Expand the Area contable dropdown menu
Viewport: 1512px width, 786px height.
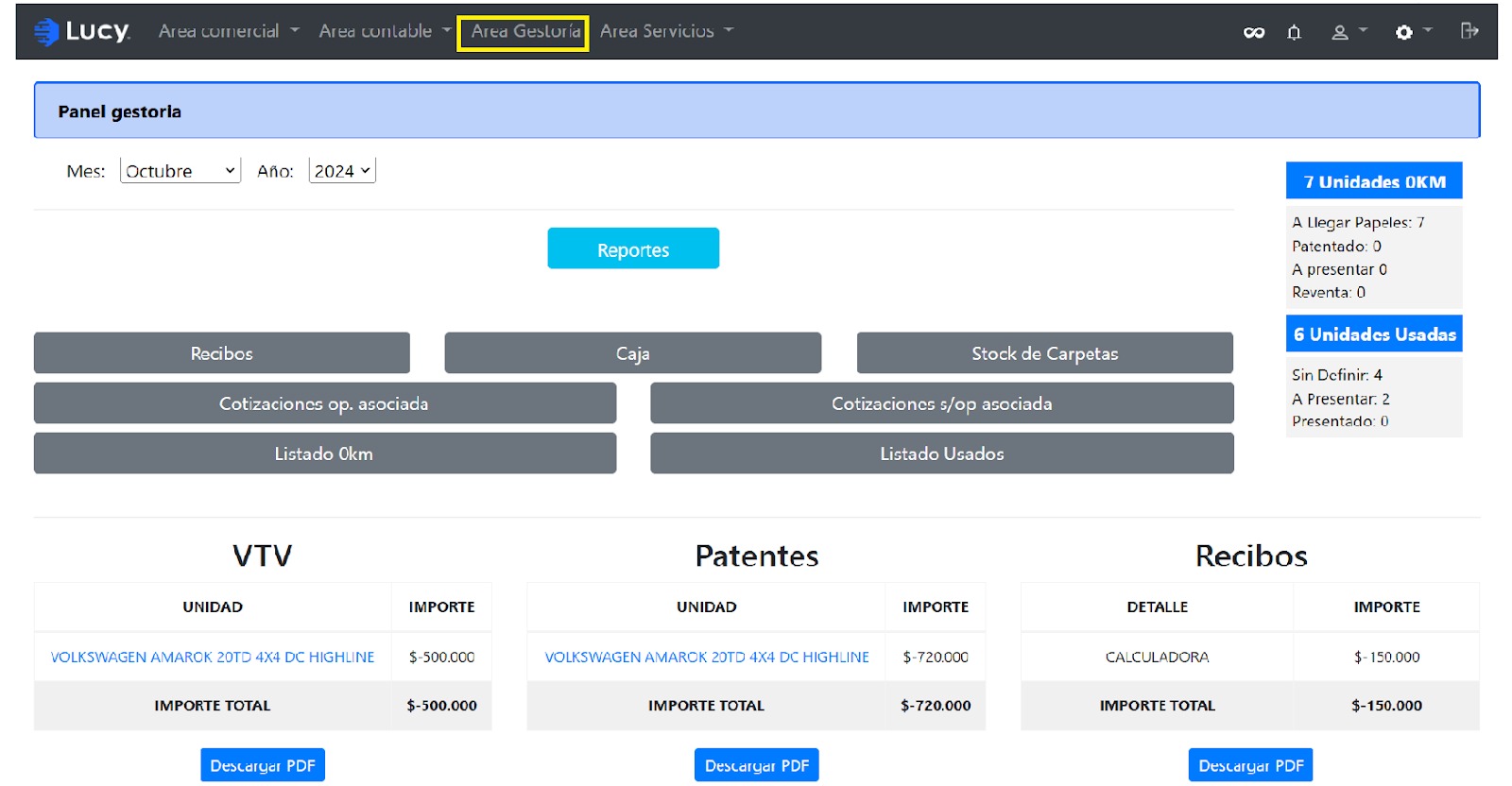point(385,31)
